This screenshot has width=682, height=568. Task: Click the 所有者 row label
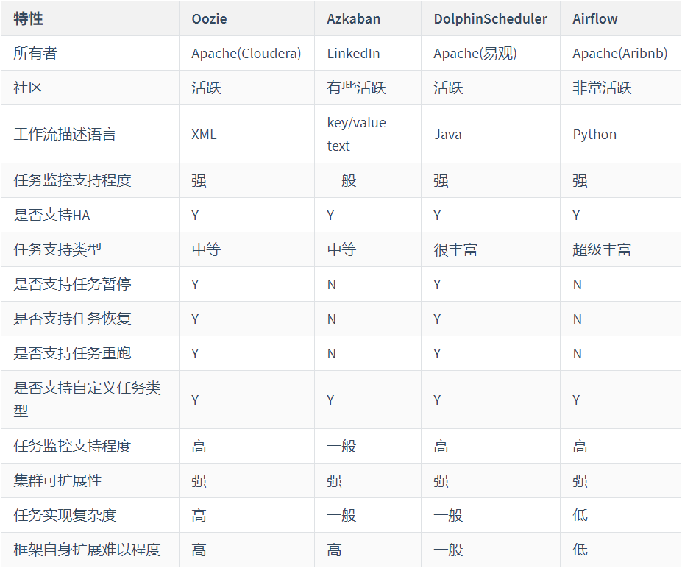point(35,53)
